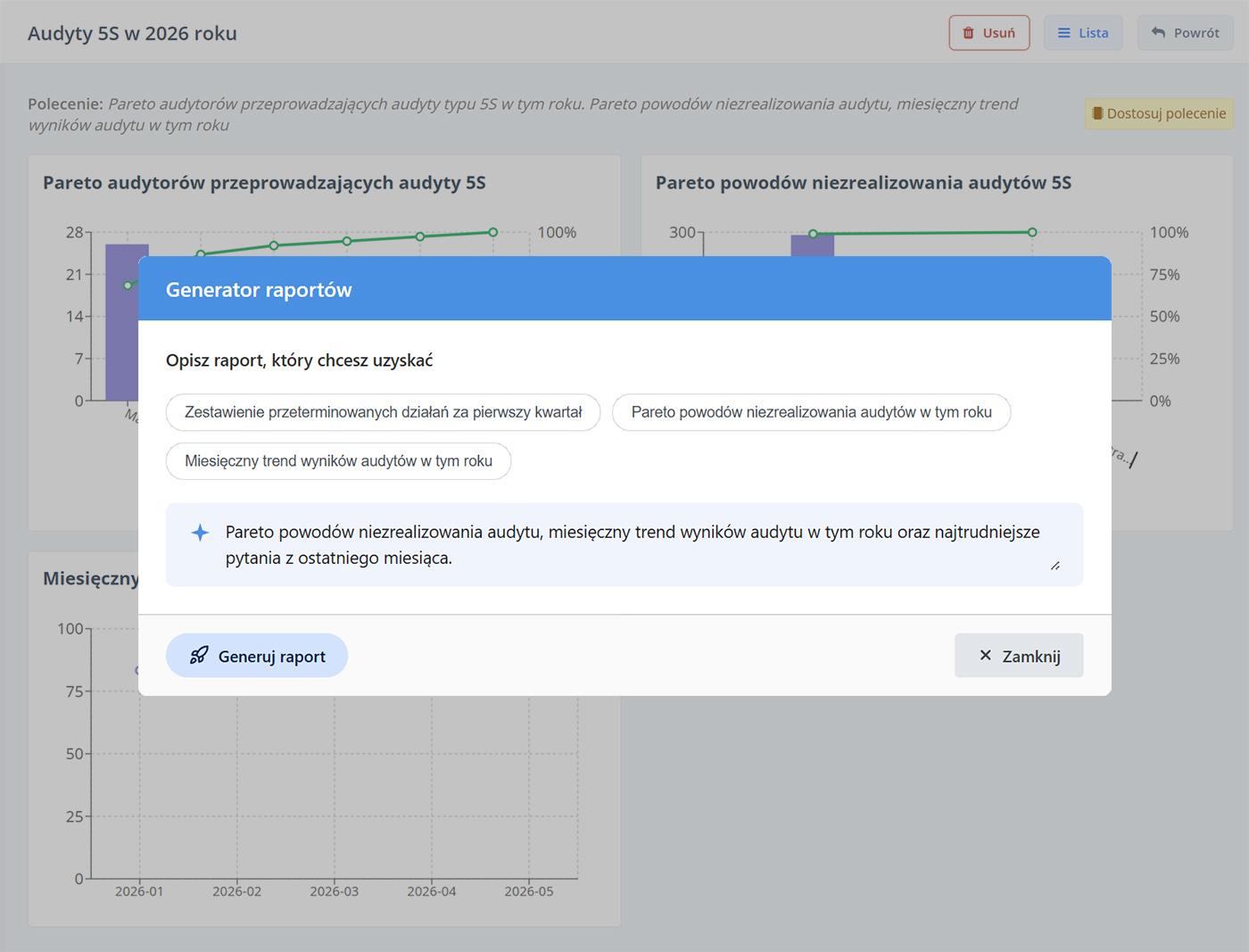Click the Generator raportów dialog title
This screenshot has height=952, width=1249.
(259, 290)
